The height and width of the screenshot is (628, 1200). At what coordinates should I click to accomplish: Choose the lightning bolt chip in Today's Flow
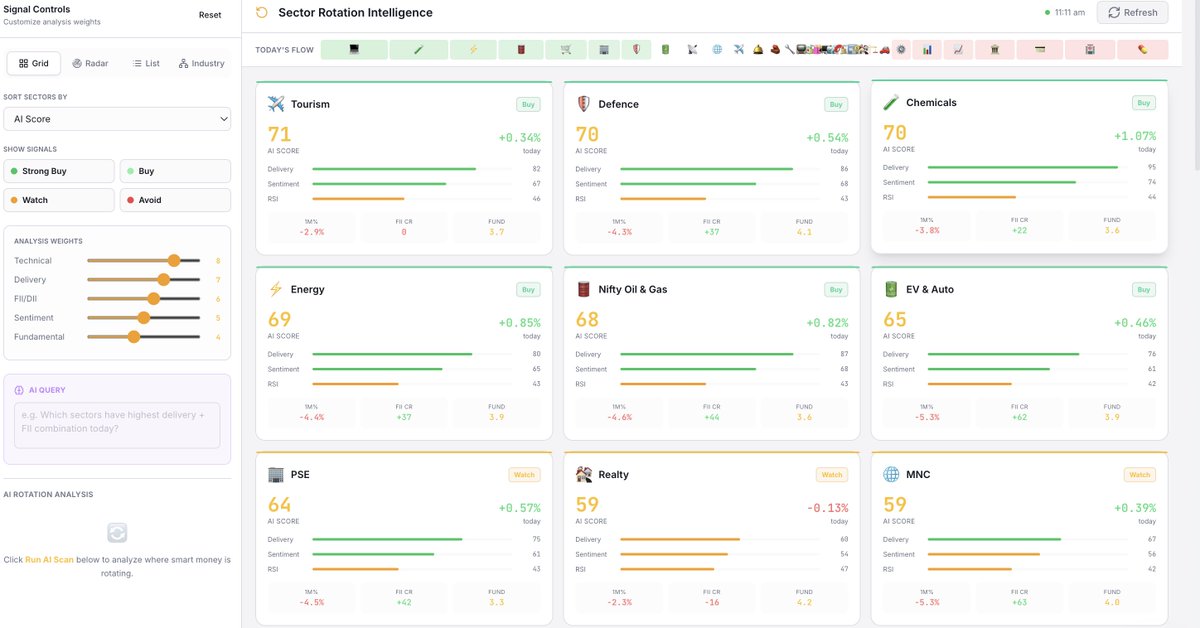coord(473,49)
